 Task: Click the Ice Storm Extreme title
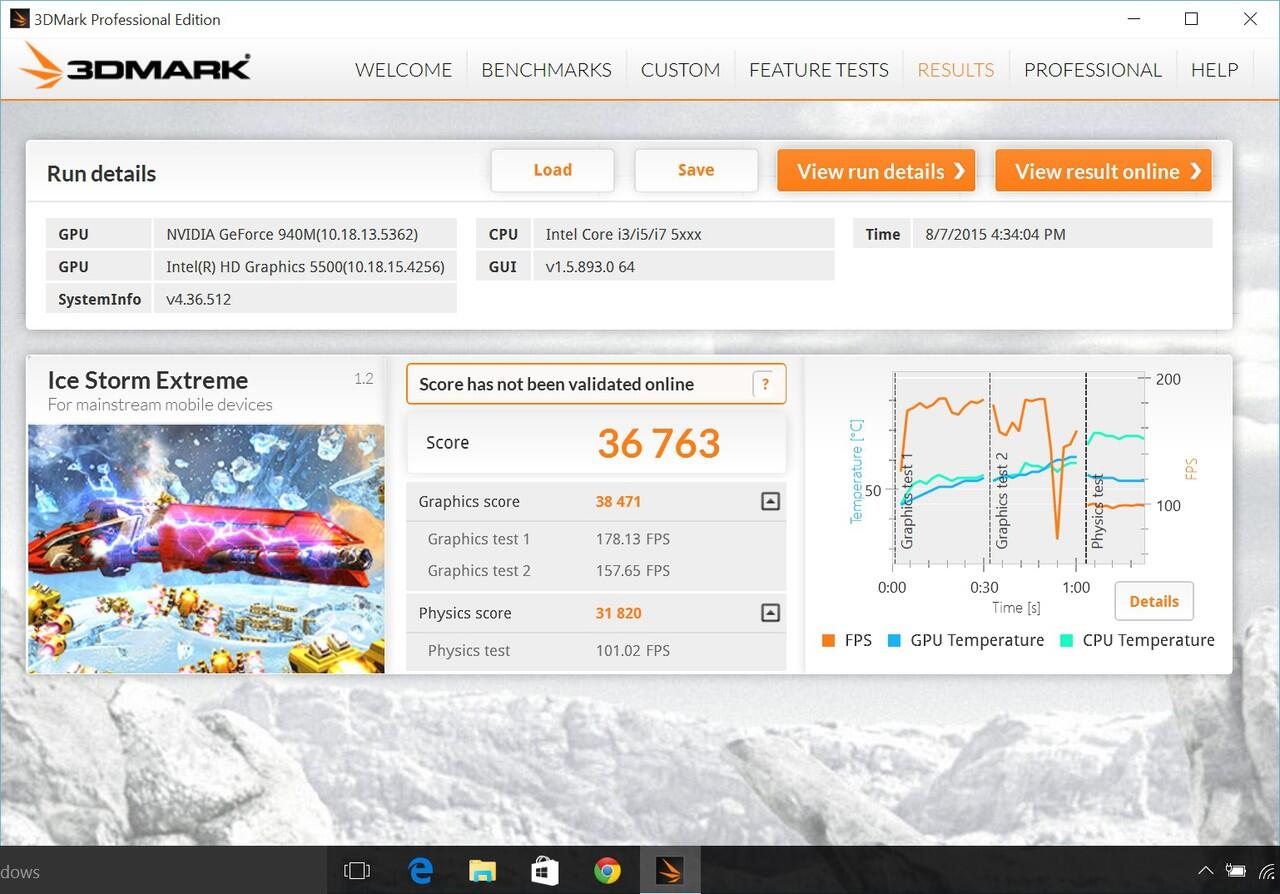[148, 380]
